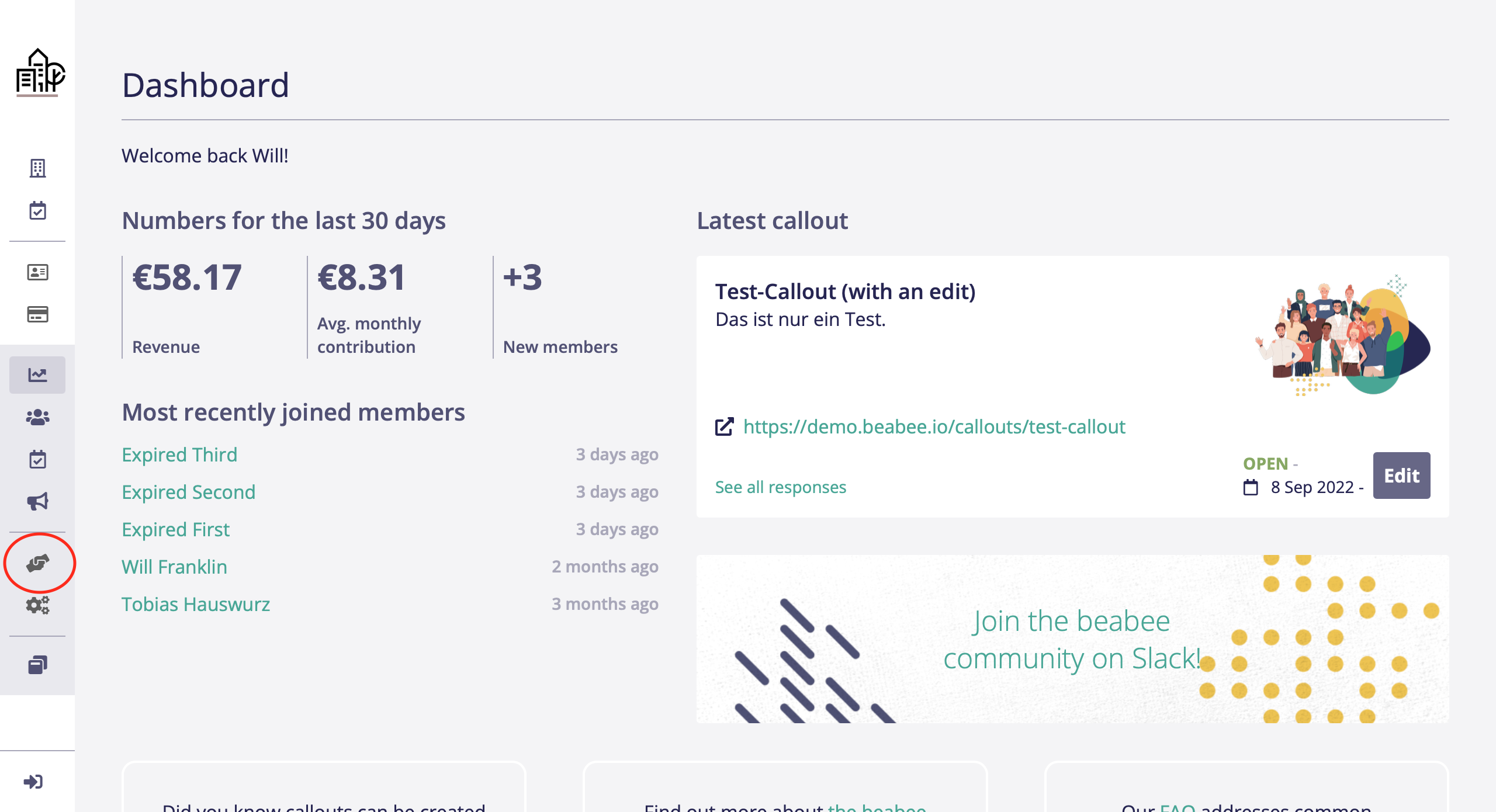
Task: Click the logout arrow icon
Action: pos(33,782)
